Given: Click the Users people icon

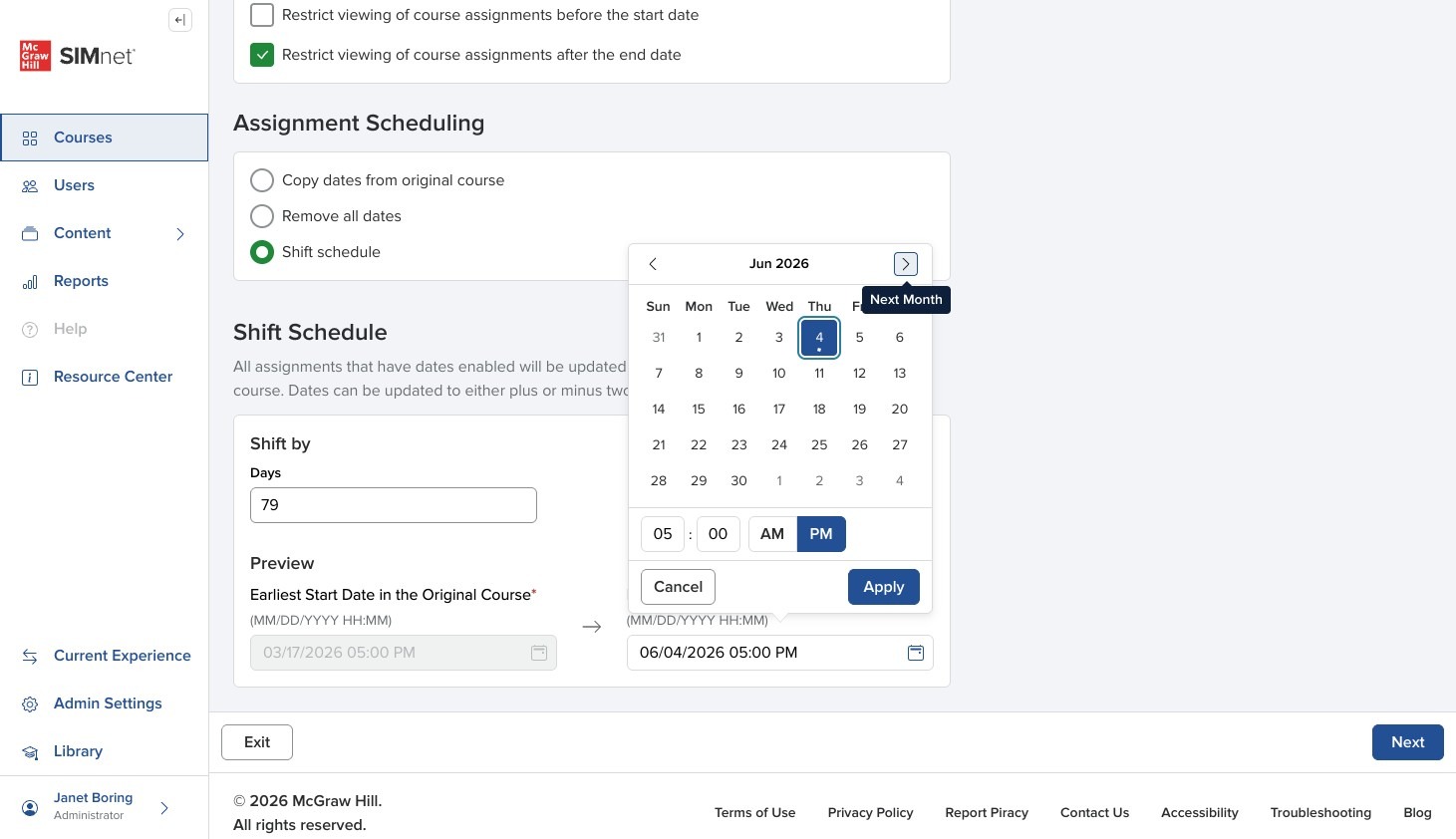Looking at the screenshot, I should coord(30,185).
